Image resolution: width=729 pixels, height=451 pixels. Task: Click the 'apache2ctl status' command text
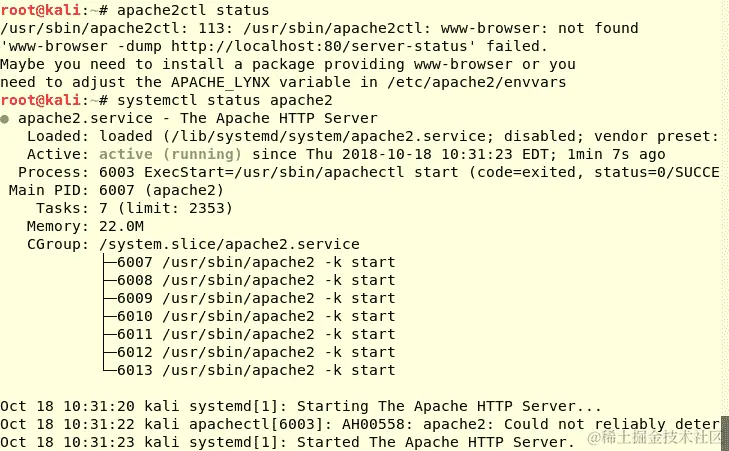pyautogui.click(x=193, y=10)
